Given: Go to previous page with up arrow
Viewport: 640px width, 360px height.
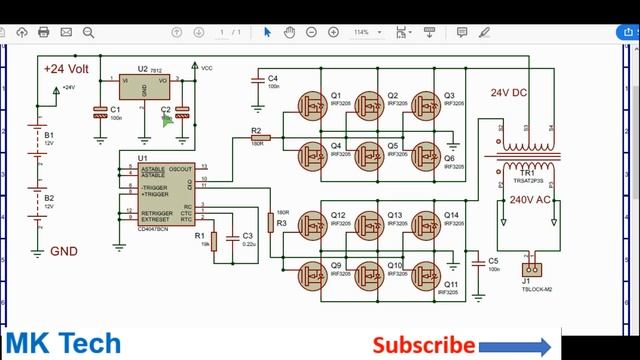Looking at the screenshot, I should pos(177,32).
